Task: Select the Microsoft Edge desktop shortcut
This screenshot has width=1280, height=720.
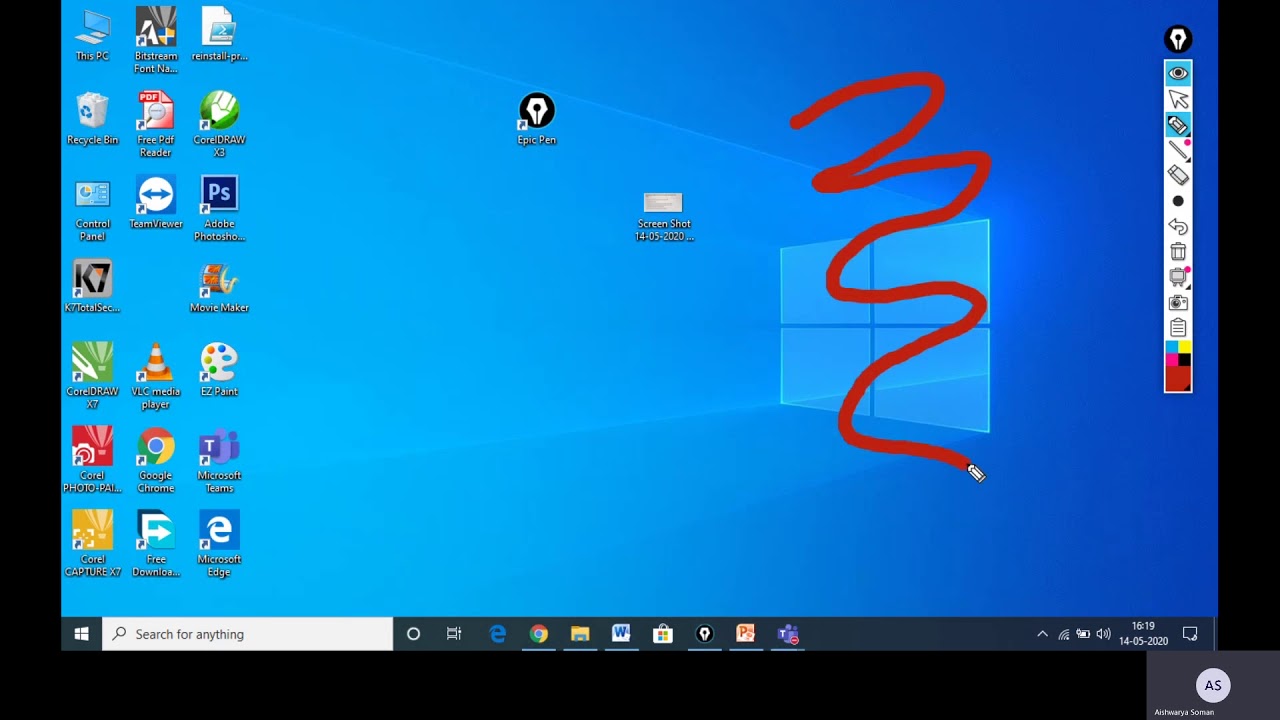Action: click(x=219, y=544)
